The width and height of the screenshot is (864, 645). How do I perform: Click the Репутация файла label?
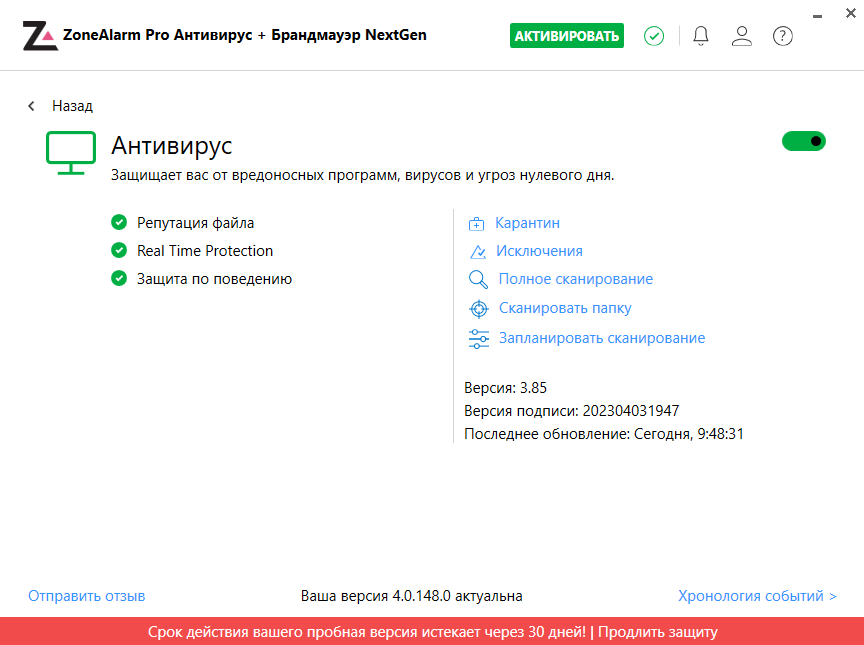(x=196, y=223)
